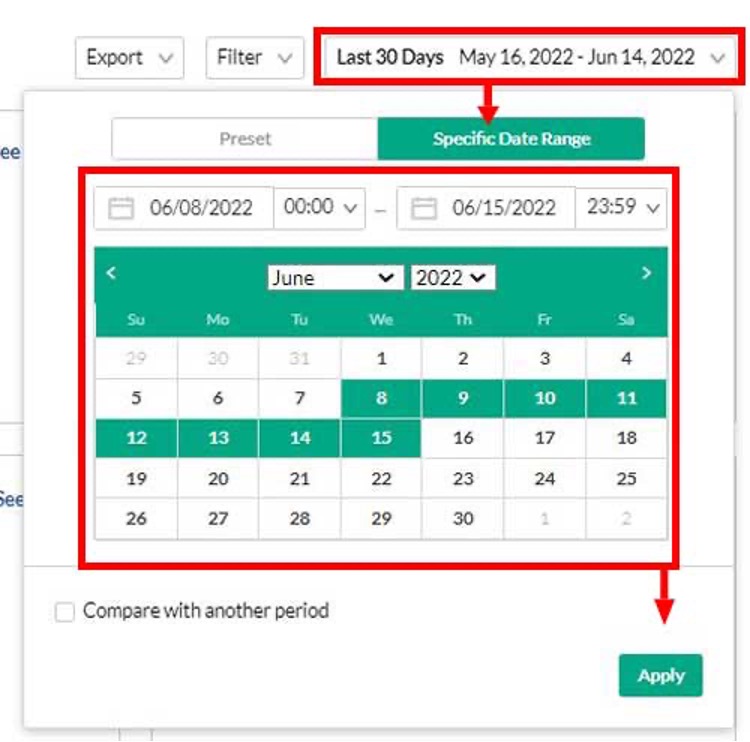Switch to the Preset tab
Viewport: 750px width, 742px height.
(245, 139)
